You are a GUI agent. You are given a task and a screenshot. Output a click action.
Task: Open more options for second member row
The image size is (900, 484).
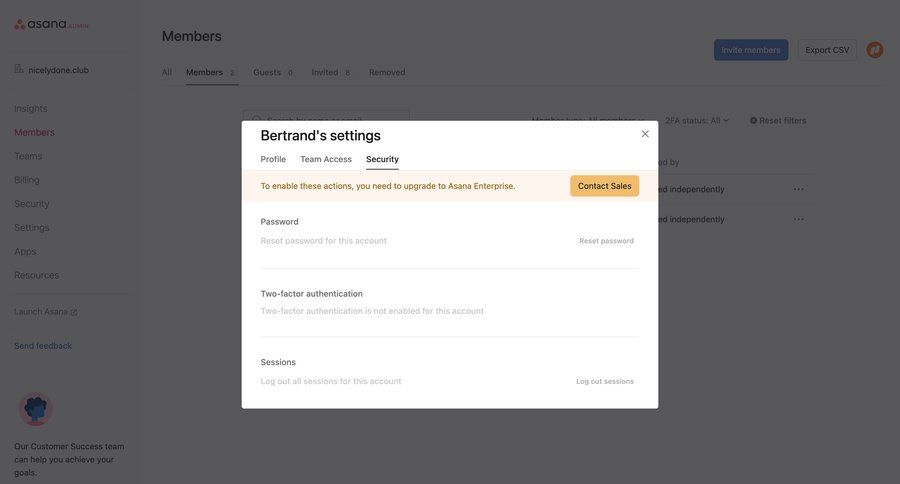coord(798,219)
